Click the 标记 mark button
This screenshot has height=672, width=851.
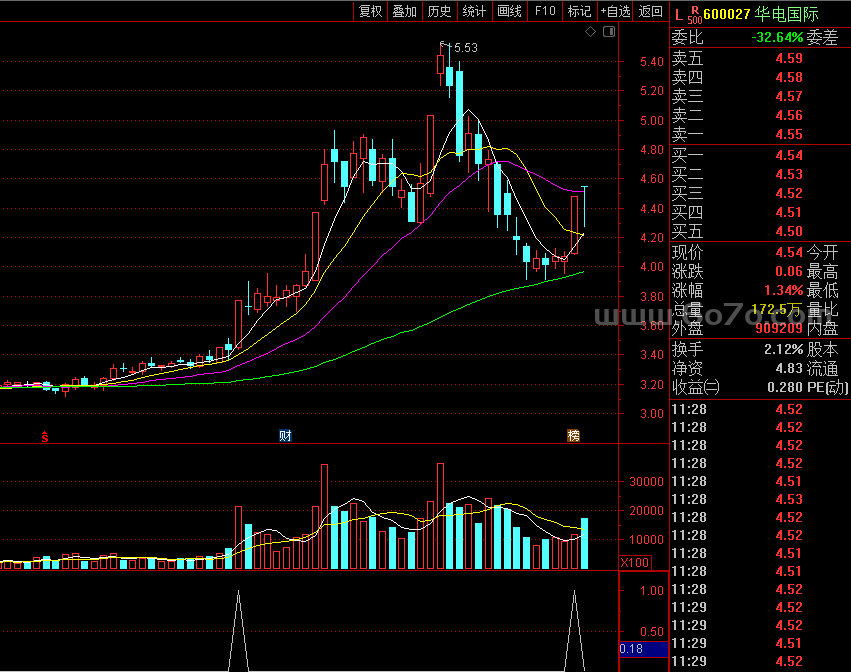(579, 11)
